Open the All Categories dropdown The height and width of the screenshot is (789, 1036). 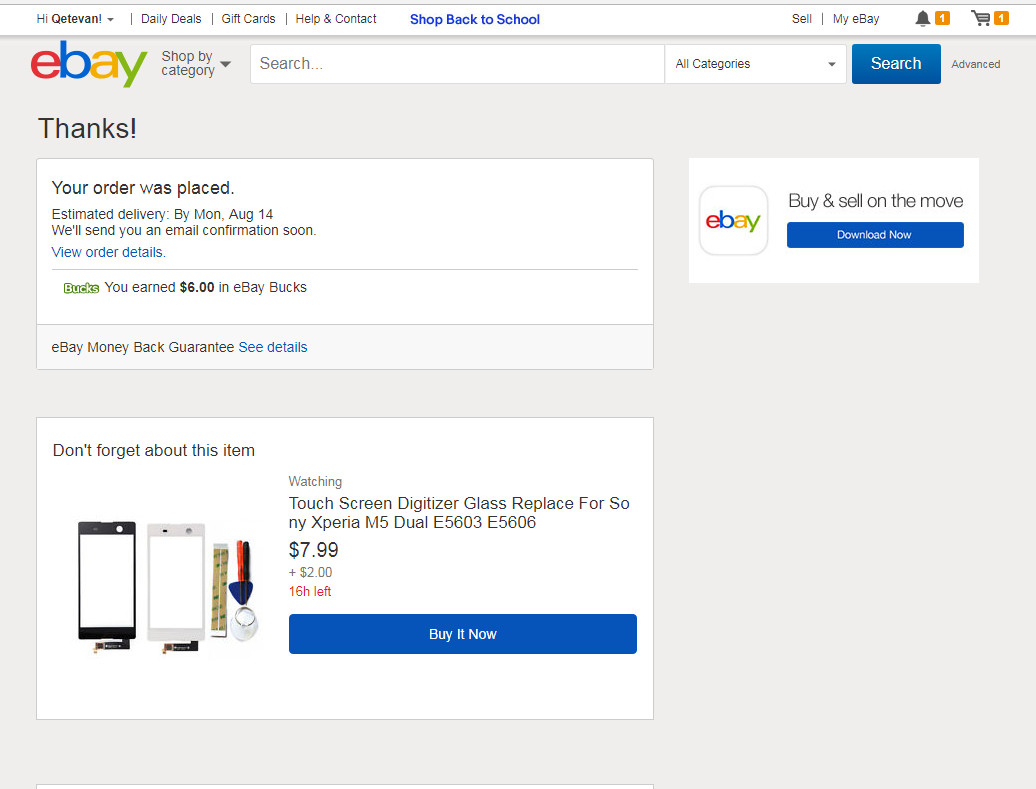point(756,64)
